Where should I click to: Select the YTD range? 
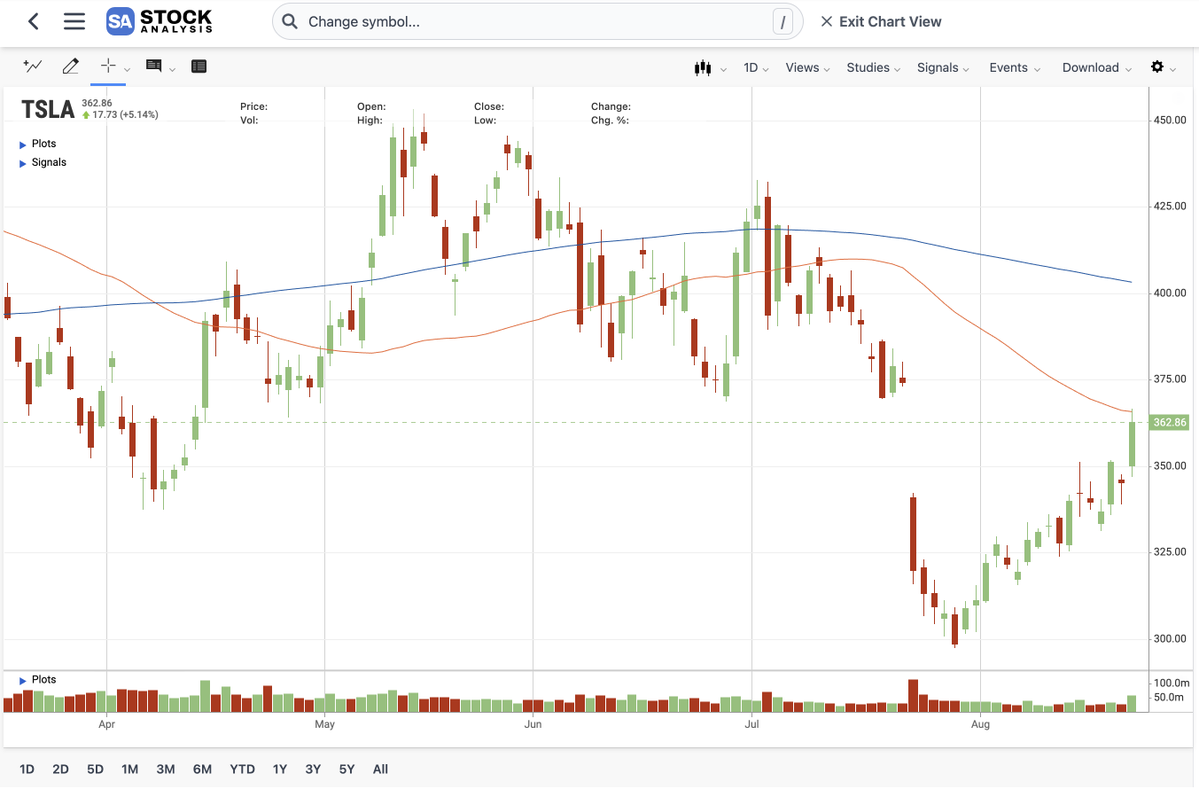[x=242, y=769]
